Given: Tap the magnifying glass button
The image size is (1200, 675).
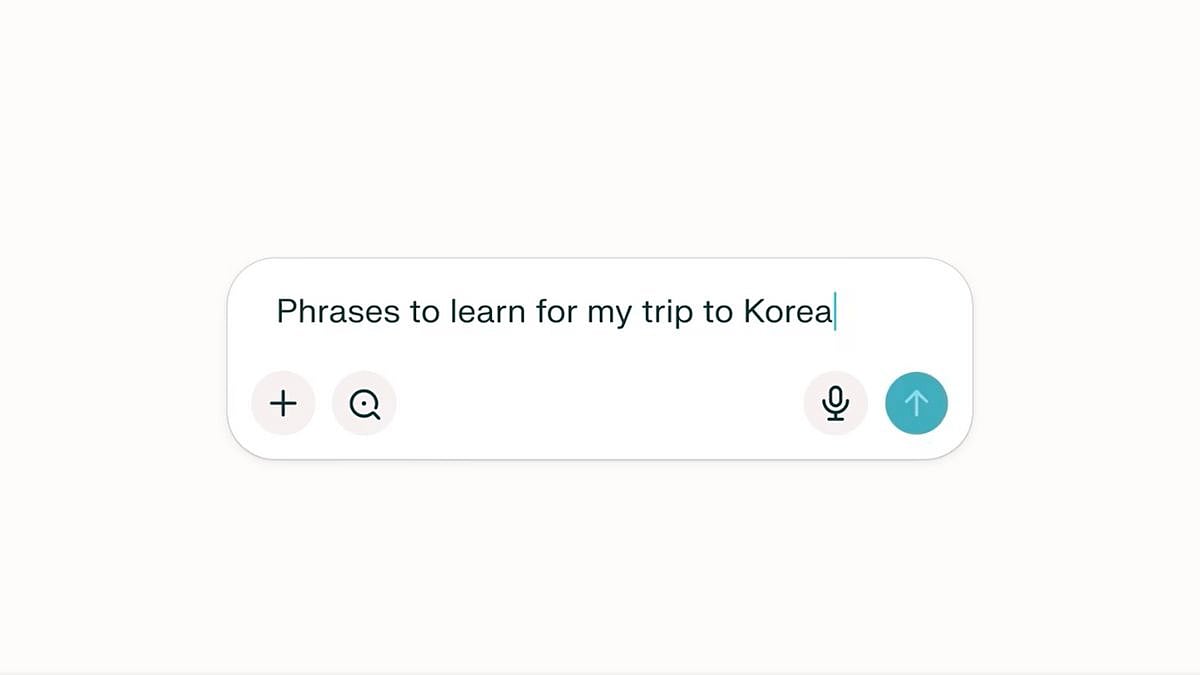Looking at the screenshot, I should click(x=365, y=403).
